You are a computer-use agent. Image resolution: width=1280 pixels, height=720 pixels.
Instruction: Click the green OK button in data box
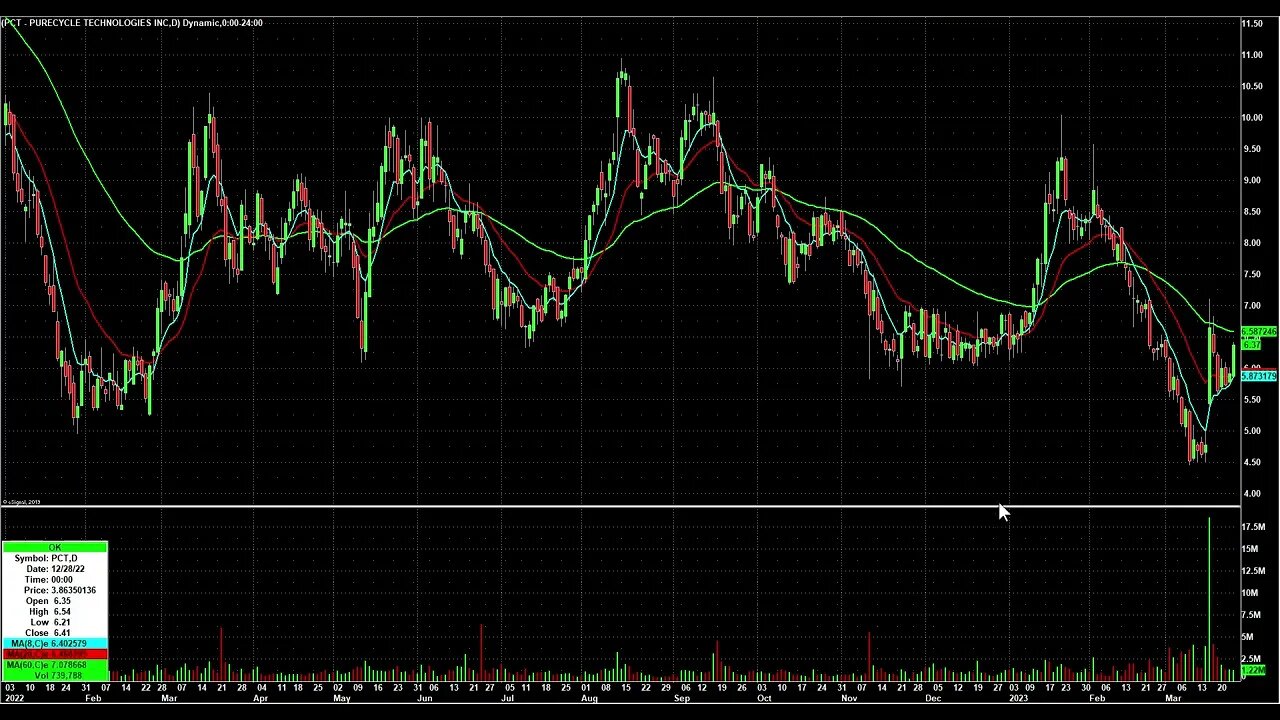(x=55, y=547)
